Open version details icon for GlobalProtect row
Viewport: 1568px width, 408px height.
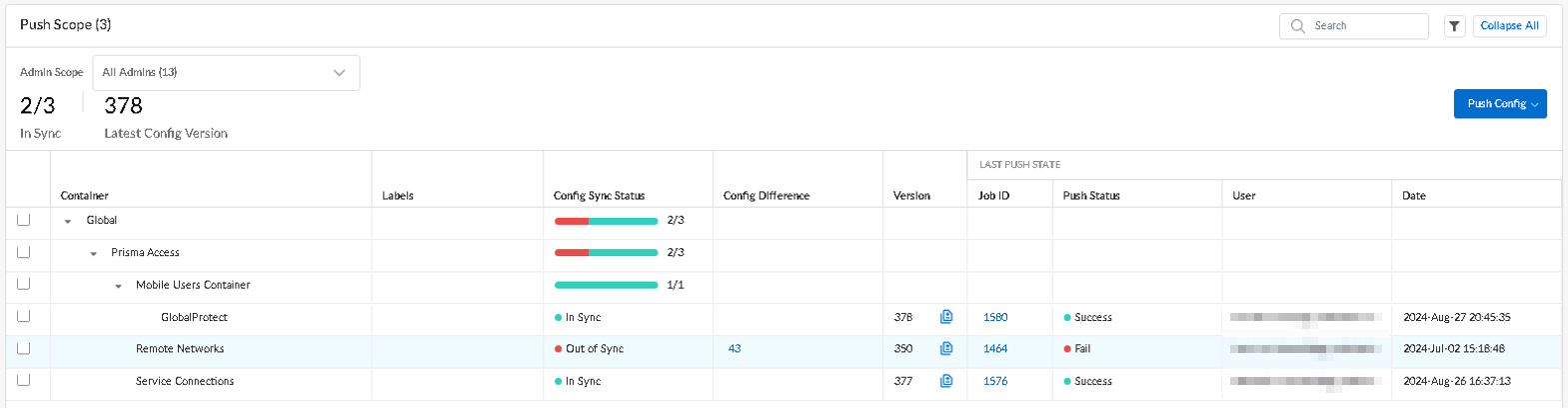[x=946, y=317]
